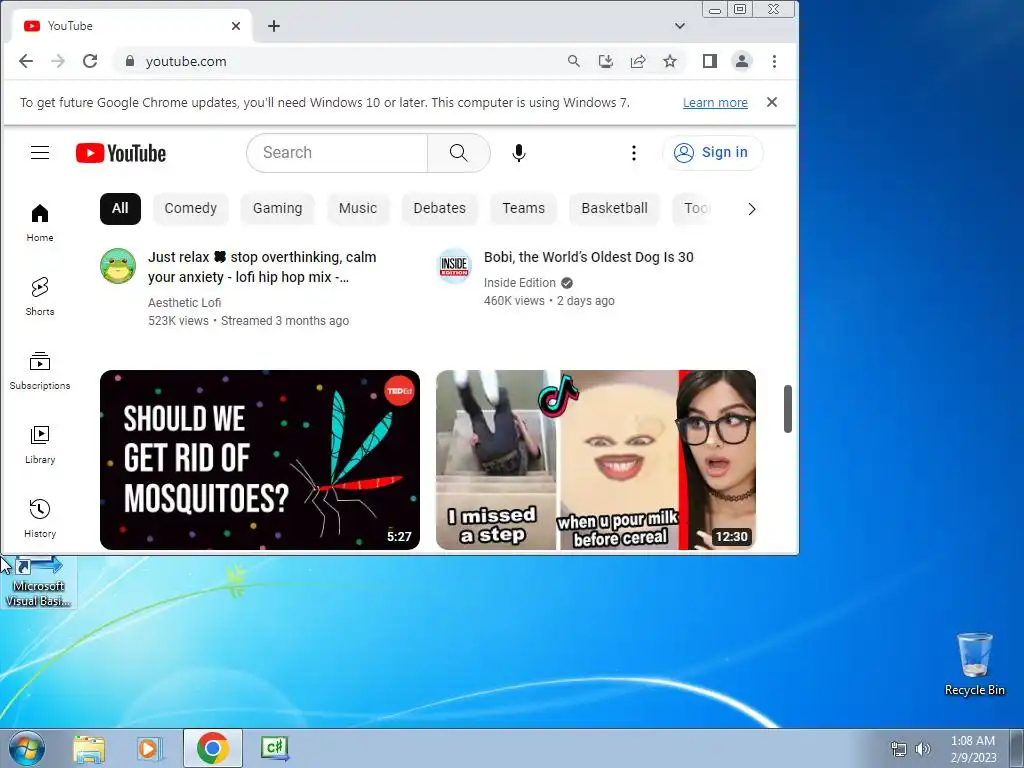Start voice search with microphone icon

tap(519, 153)
